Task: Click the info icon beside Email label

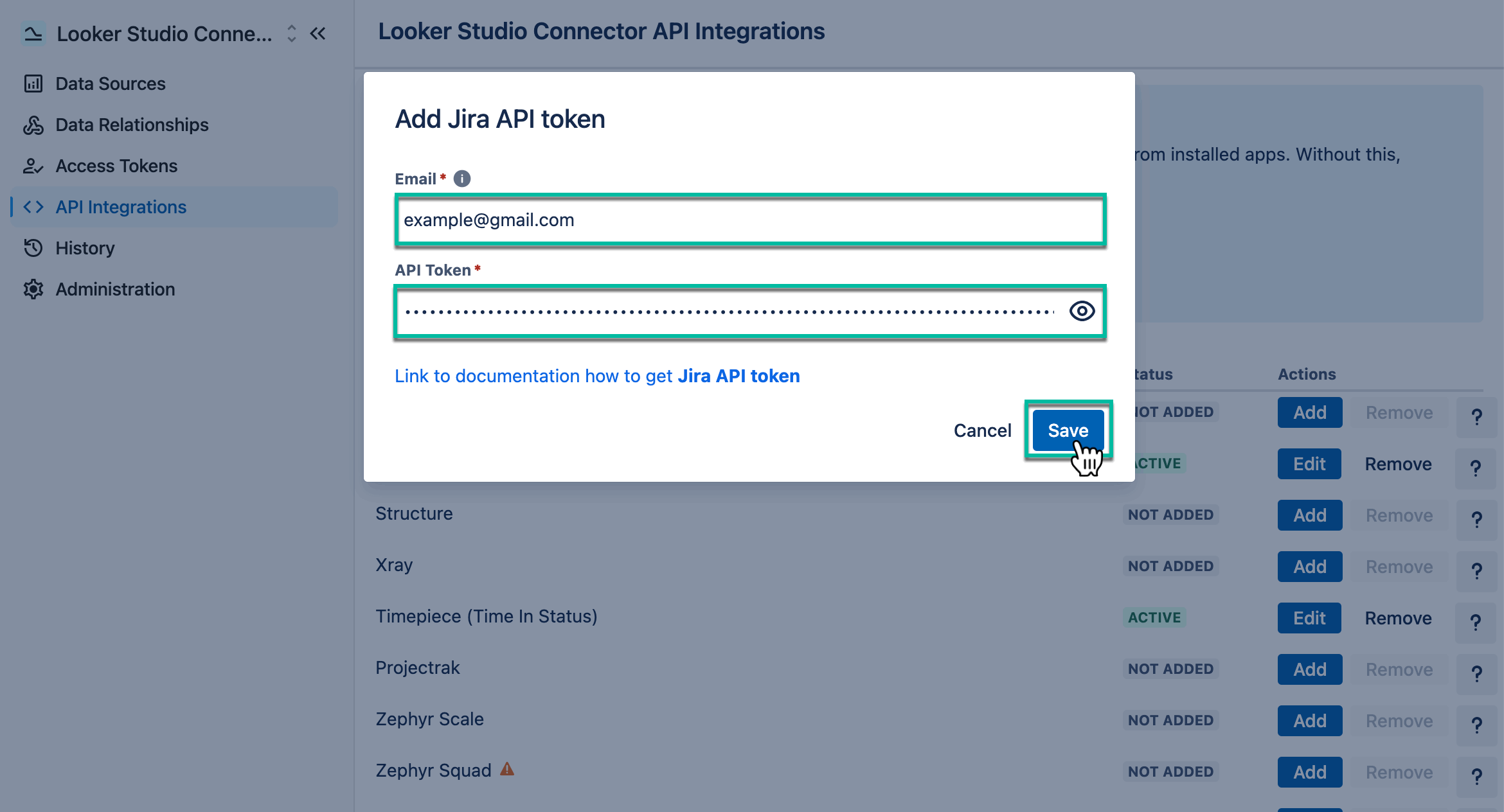Action: (x=461, y=179)
